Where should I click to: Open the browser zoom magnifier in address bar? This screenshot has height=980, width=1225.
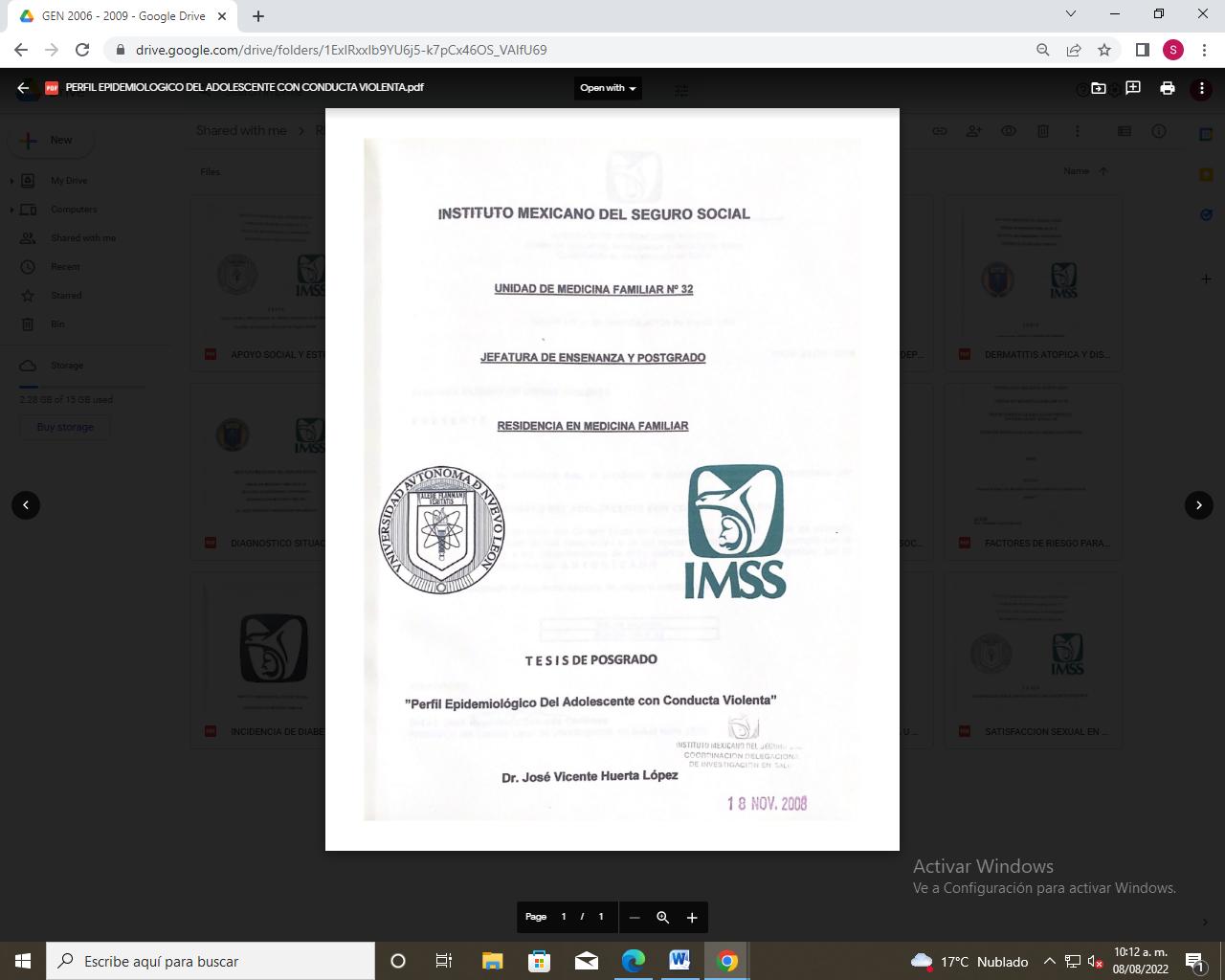[x=1043, y=50]
